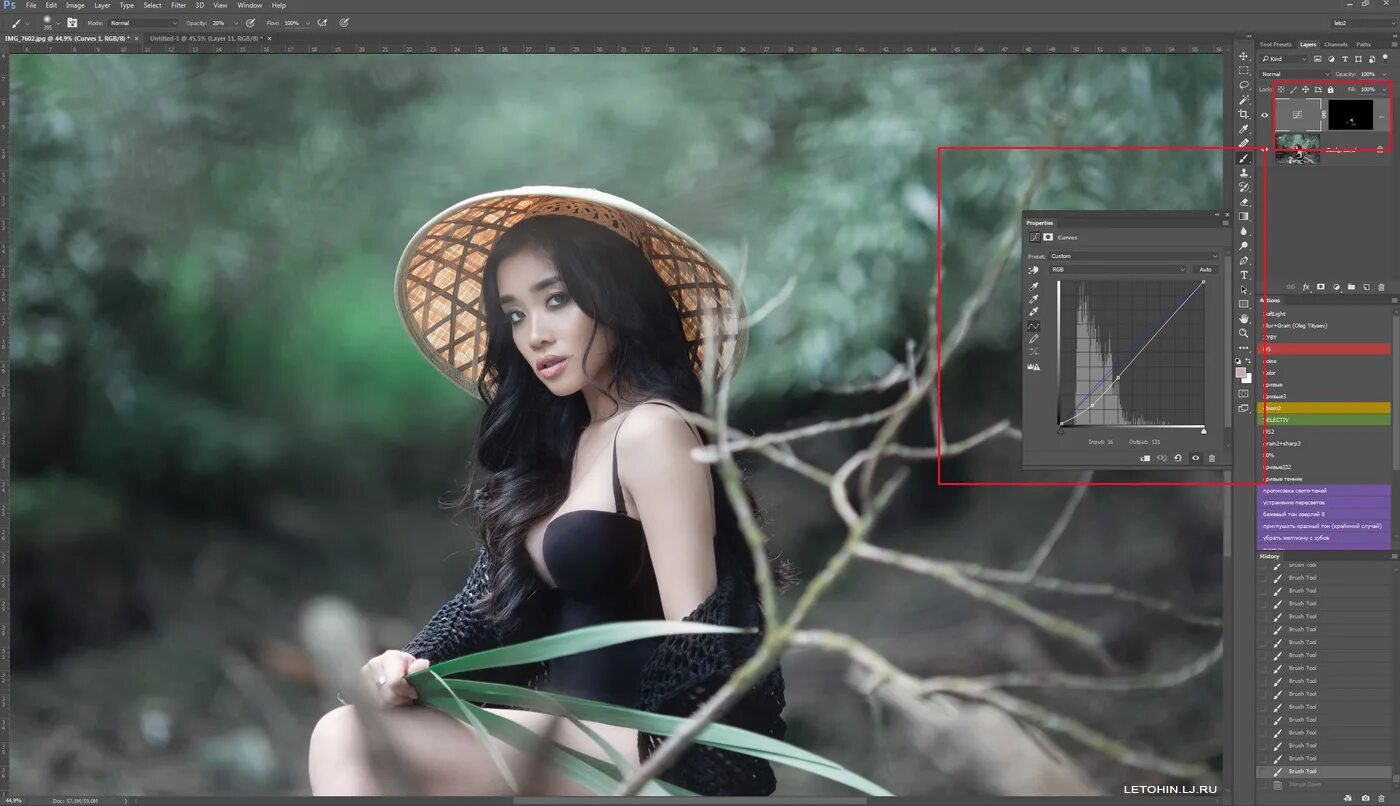Select the Horizontal Type tool
The height and width of the screenshot is (806, 1400).
coord(1243,275)
